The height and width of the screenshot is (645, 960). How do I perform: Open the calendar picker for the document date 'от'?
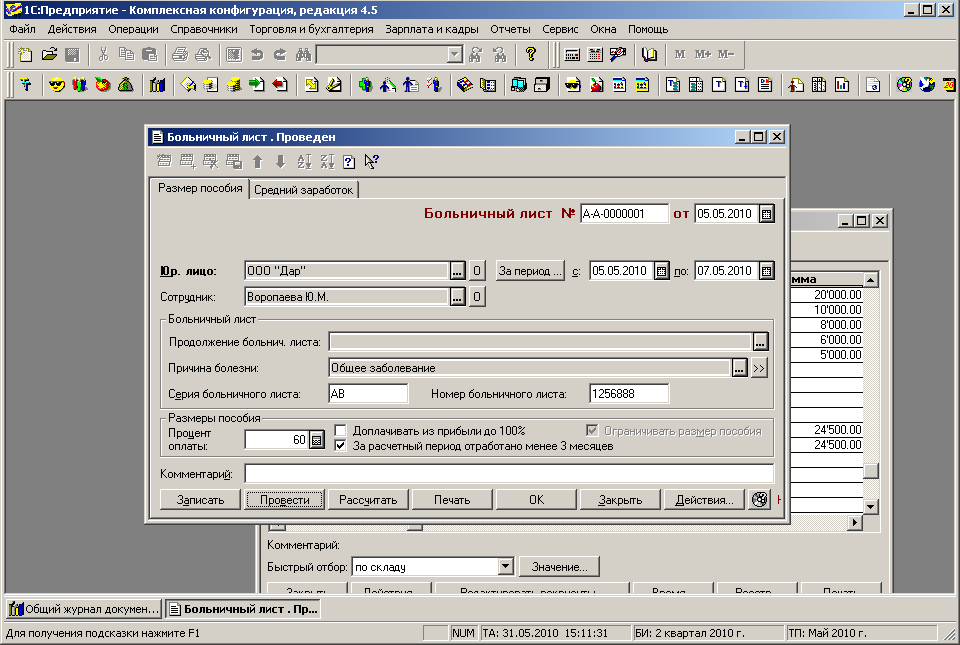pos(767,214)
